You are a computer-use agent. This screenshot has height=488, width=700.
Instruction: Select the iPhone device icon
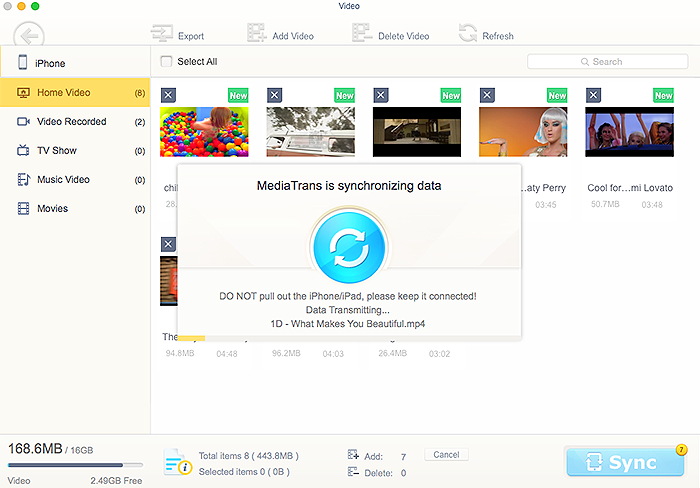pos(22,62)
